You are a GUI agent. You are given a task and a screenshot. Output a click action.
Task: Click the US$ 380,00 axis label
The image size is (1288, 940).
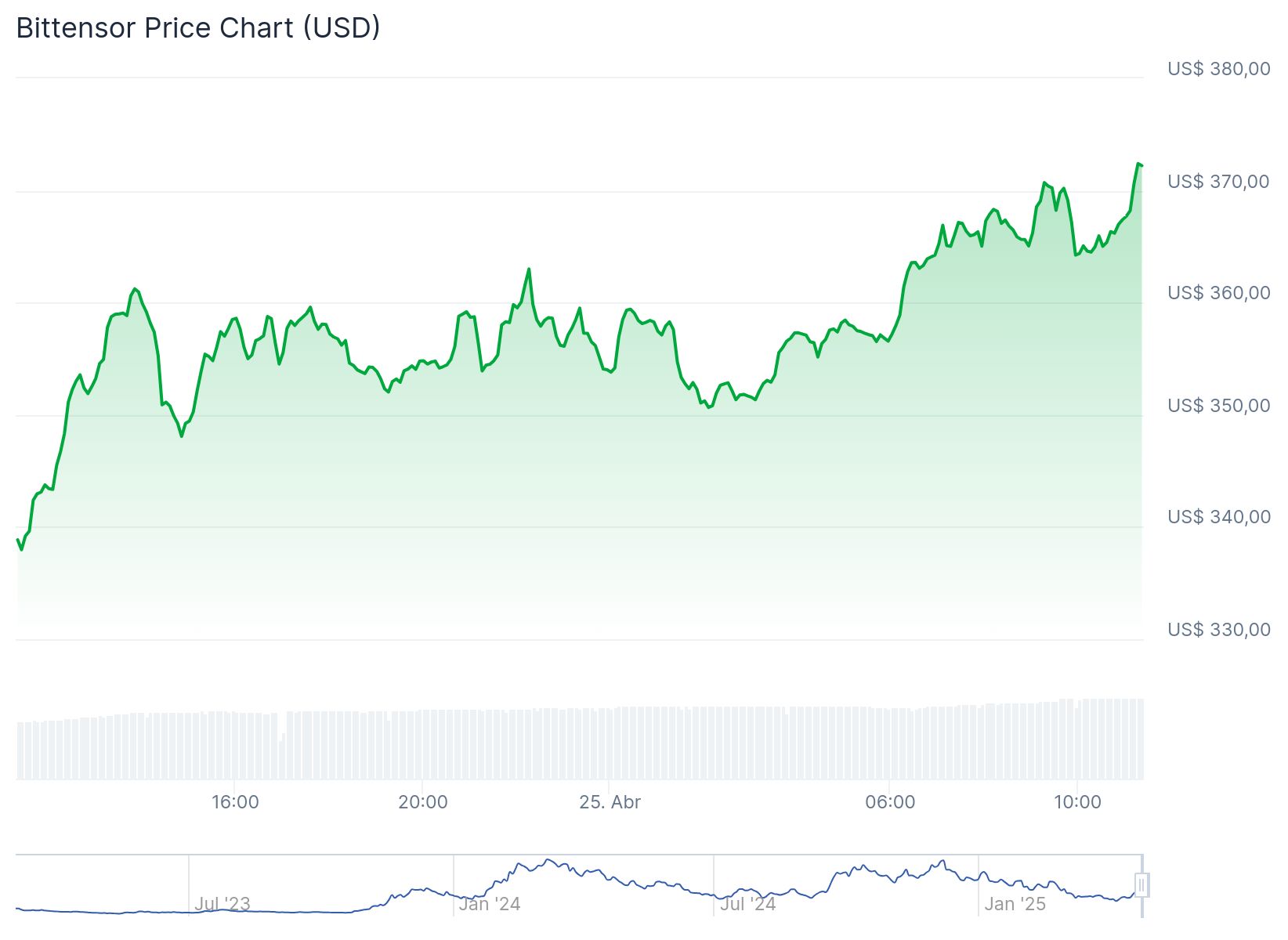(x=1218, y=69)
